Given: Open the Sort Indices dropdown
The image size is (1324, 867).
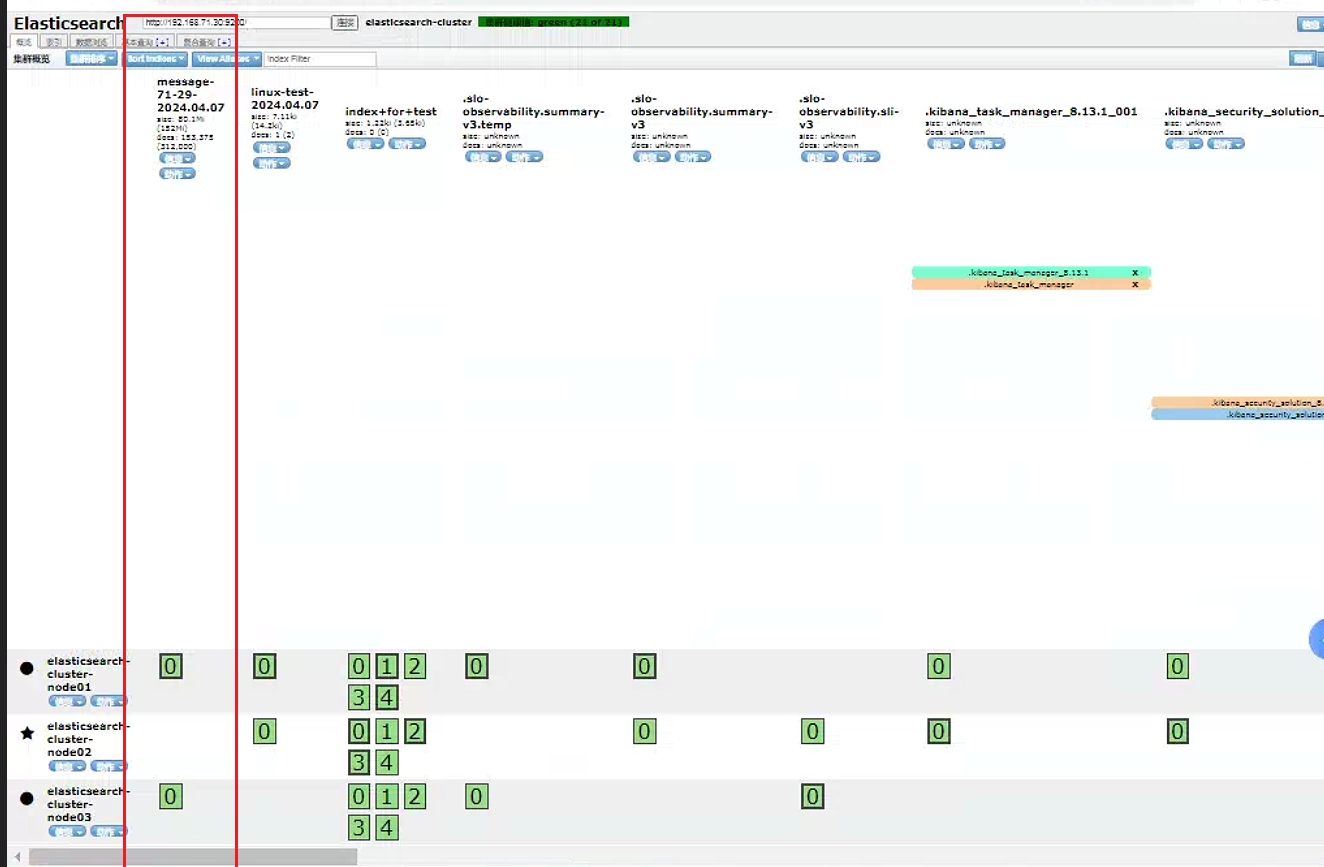Looking at the screenshot, I should 155,59.
